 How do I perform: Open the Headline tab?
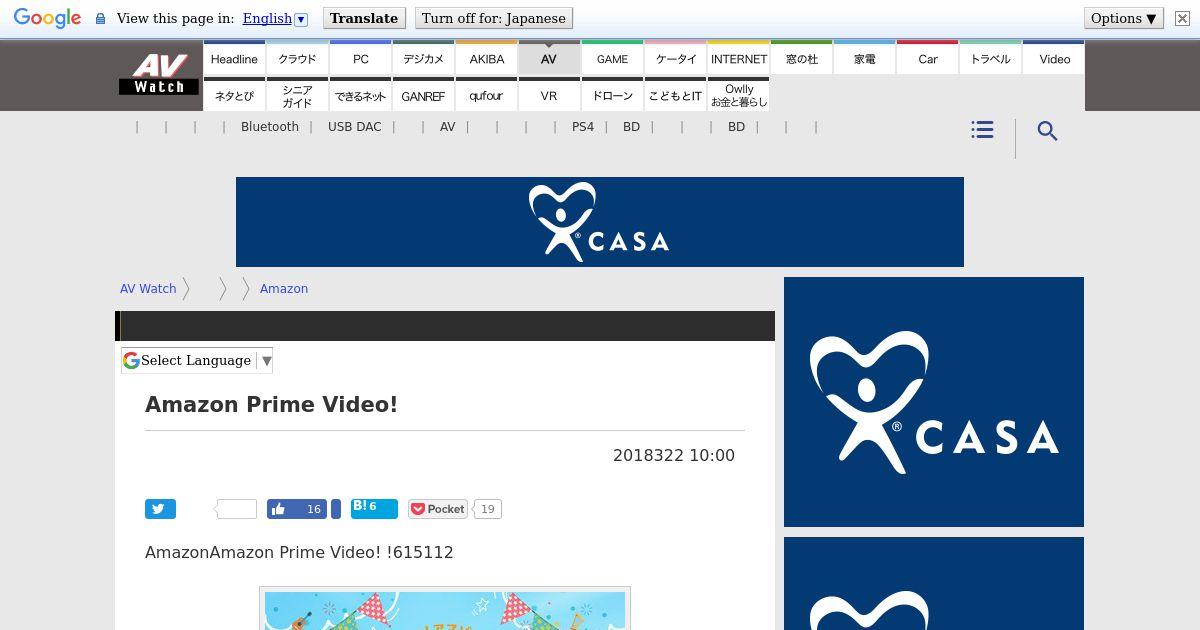[x=234, y=58]
